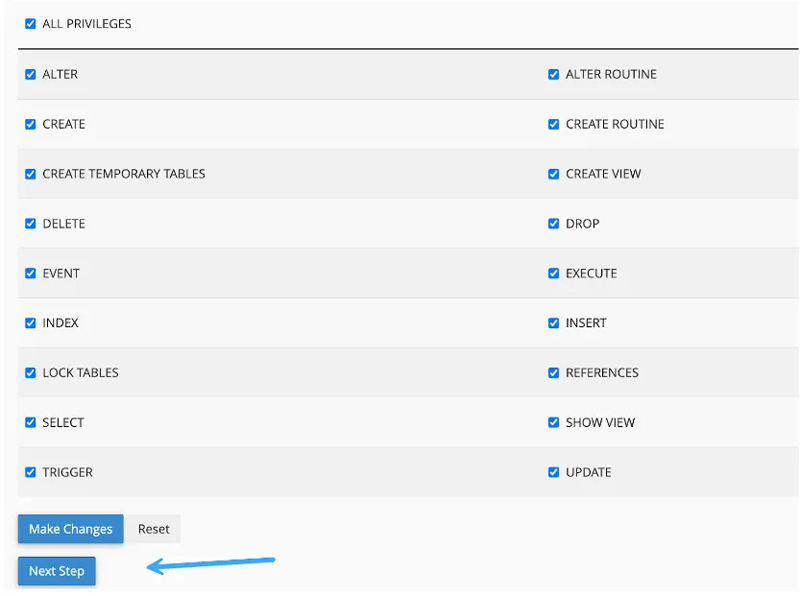The height and width of the screenshot is (596, 800).
Task: Toggle the REFERENCES privilege checkbox
Action: [553, 373]
